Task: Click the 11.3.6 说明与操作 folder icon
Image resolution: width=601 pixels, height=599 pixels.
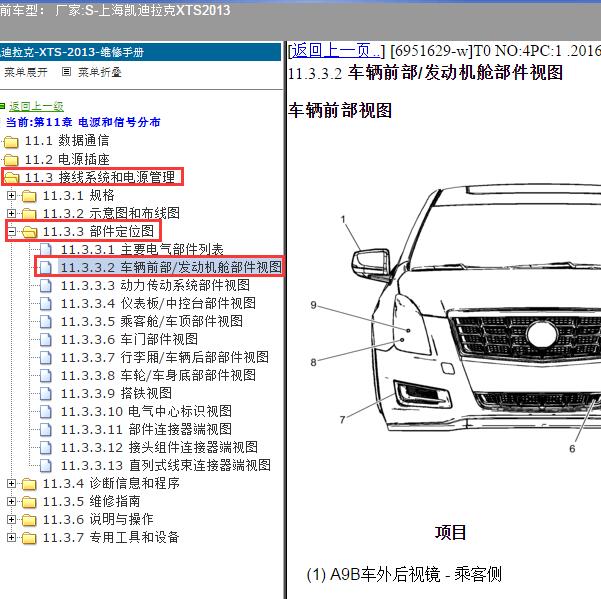Action: click(29, 520)
